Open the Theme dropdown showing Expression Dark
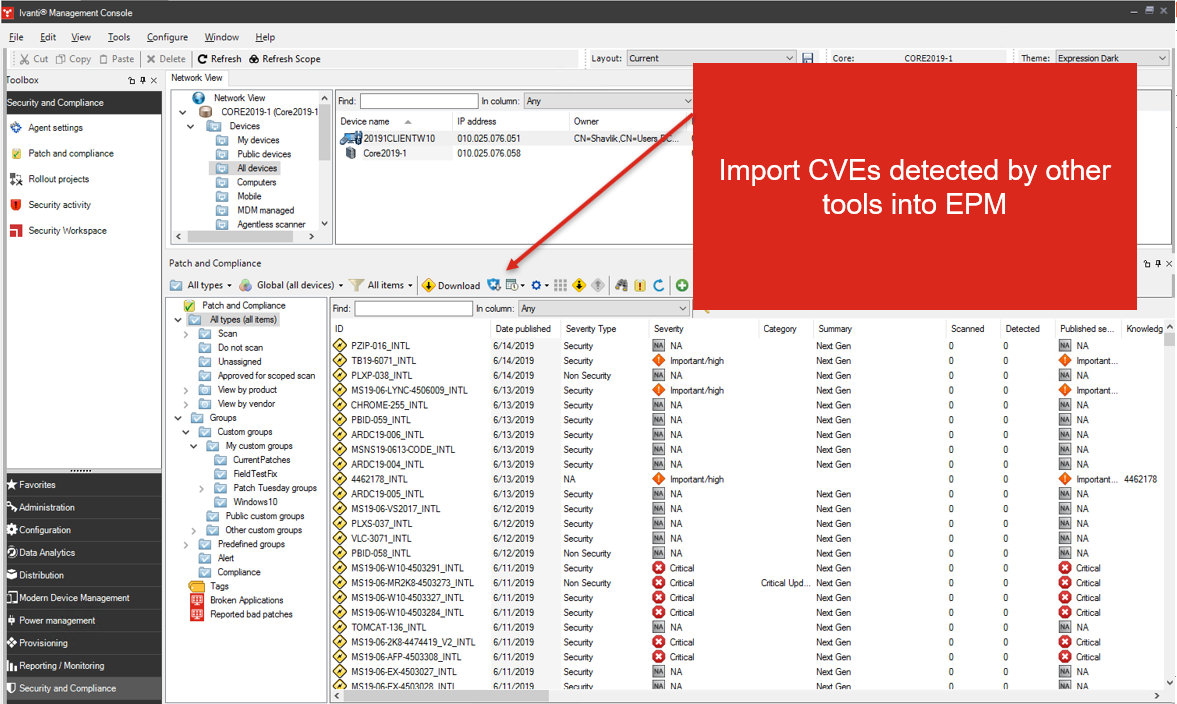 tap(1108, 57)
